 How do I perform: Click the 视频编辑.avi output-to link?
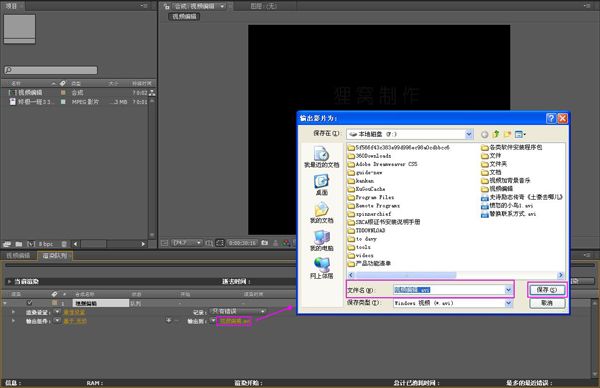pyautogui.click(x=234, y=321)
